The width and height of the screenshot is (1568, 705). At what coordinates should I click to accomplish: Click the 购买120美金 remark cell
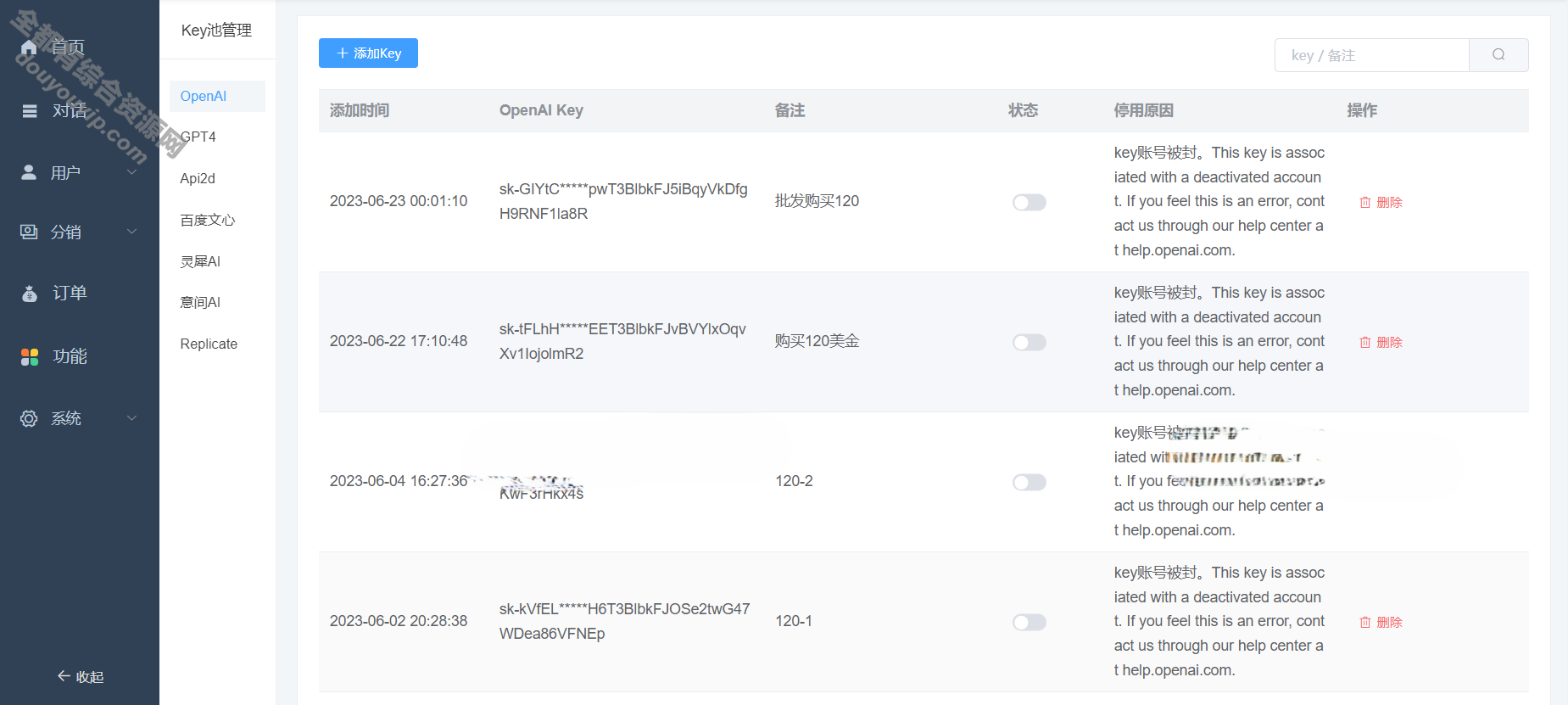(817, 341)
